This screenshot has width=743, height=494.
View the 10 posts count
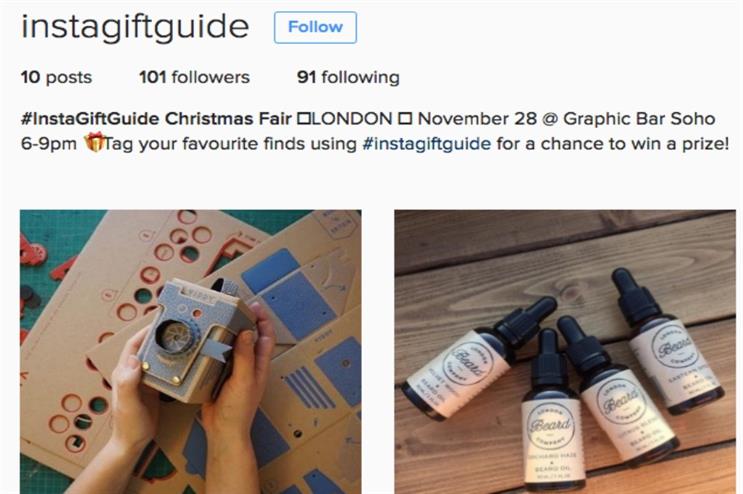pyautogui.click(x=56, y=77)
